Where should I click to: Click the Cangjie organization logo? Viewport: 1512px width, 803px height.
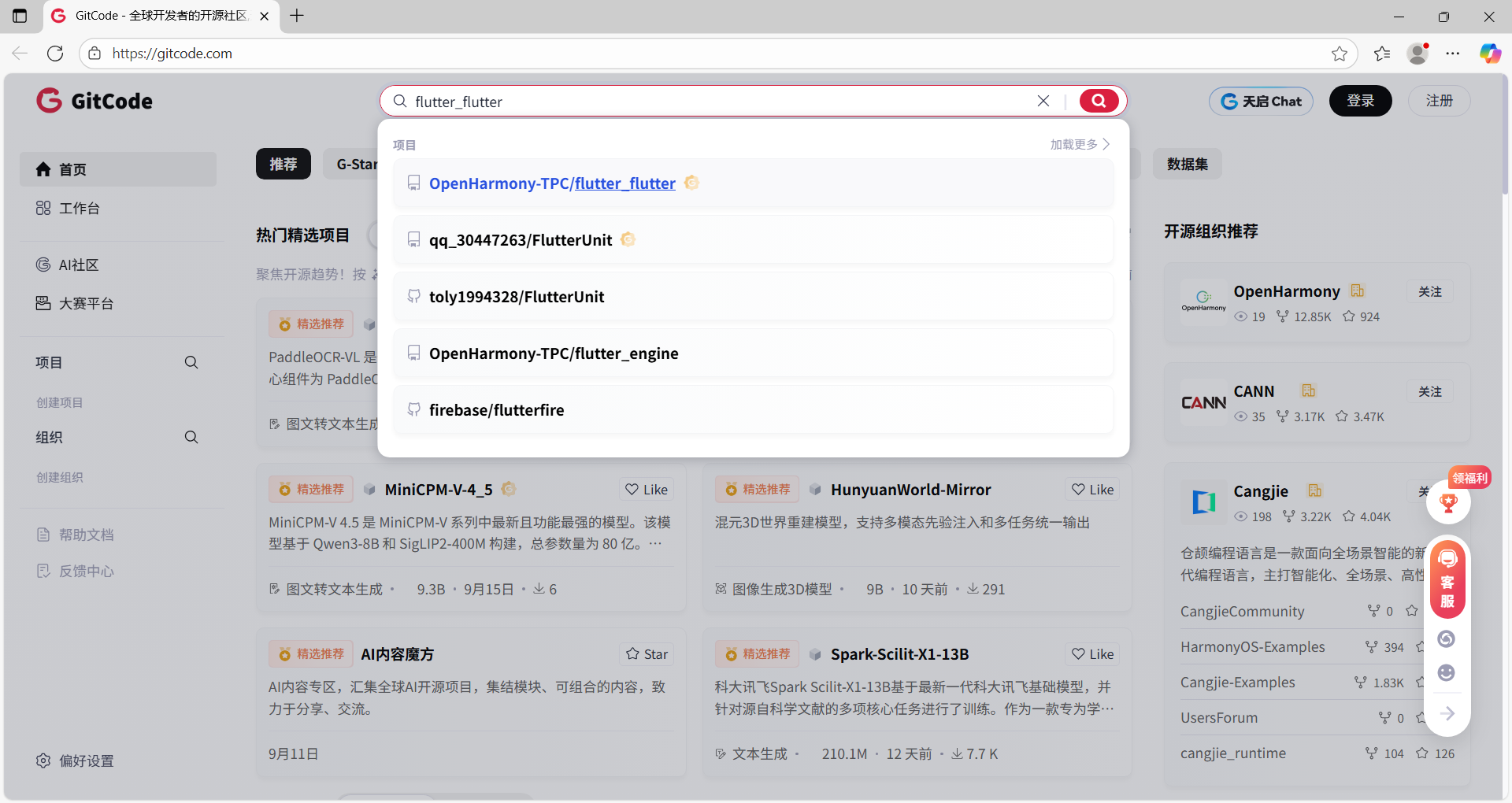pos(1203,501)
